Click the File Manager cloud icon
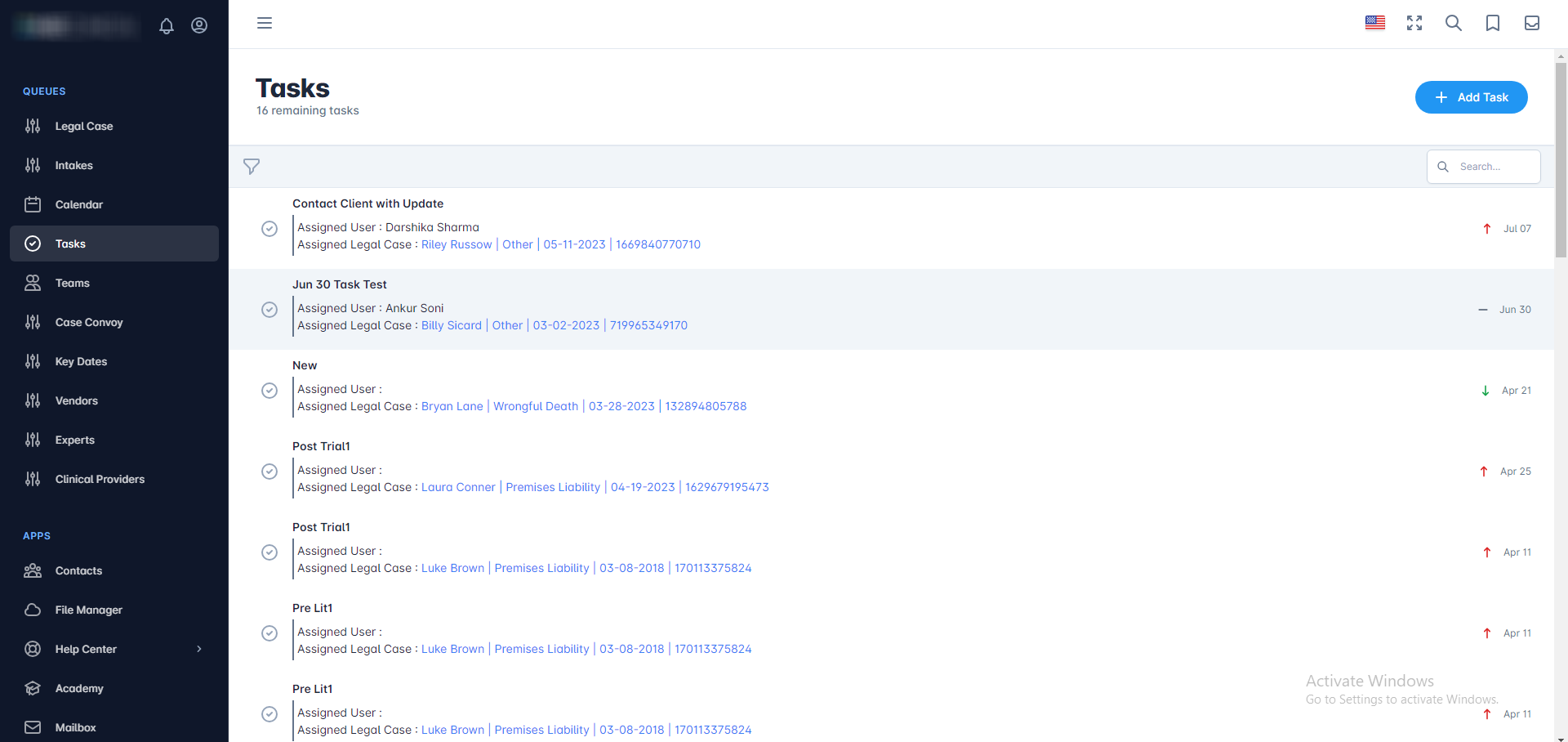Viewport: 1568px width, 742px height. coord(33,610)
